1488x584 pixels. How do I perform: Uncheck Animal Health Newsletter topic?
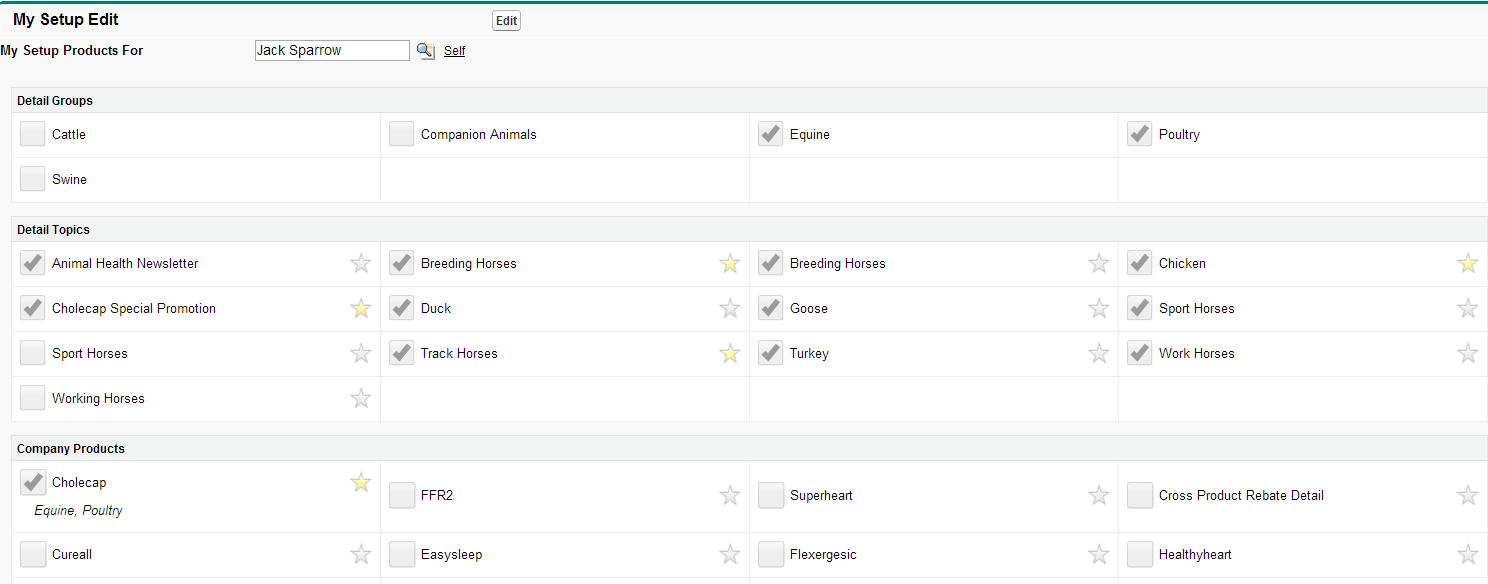click(33, 264)
